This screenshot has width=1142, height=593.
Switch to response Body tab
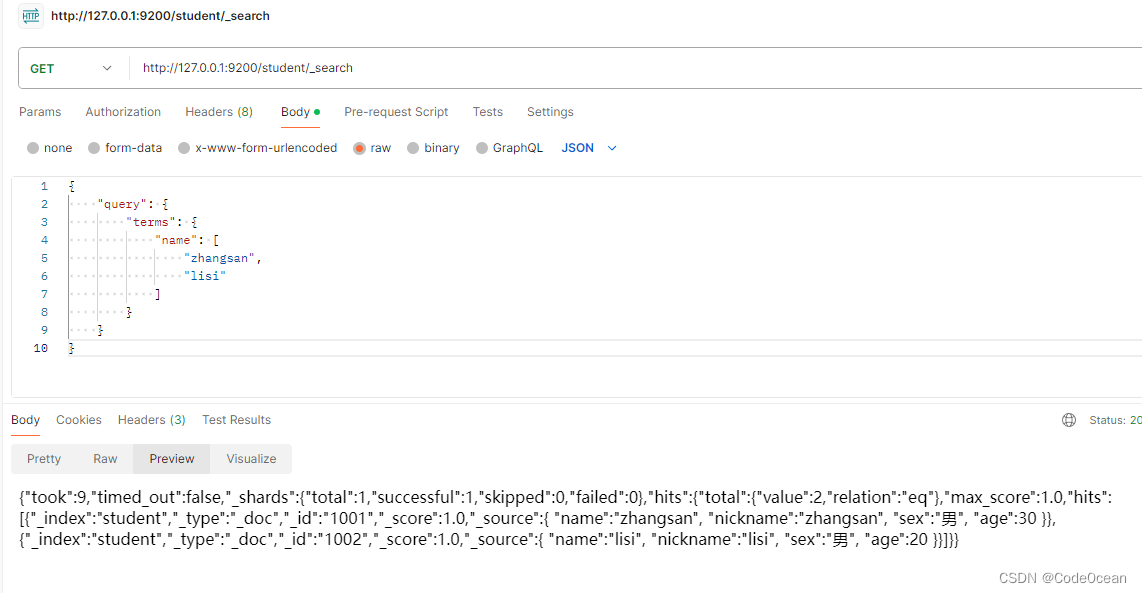point(25,420)
